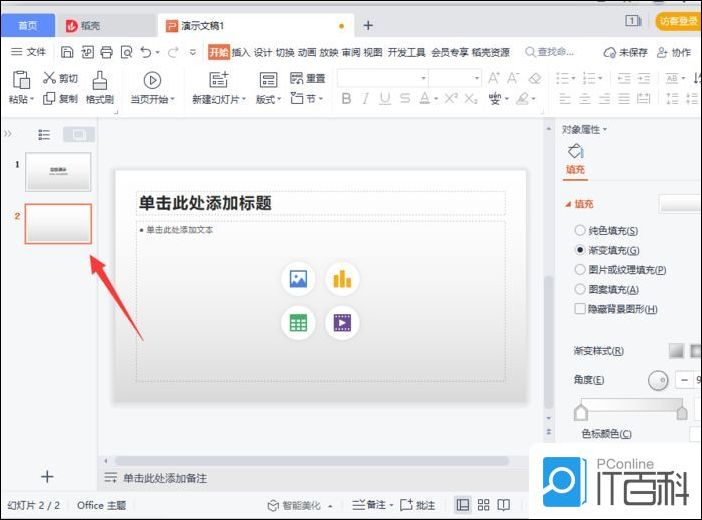This screenshot has width=702, height=520.
Task: Open the 动画 animation tab
Action: coord(307,52)
